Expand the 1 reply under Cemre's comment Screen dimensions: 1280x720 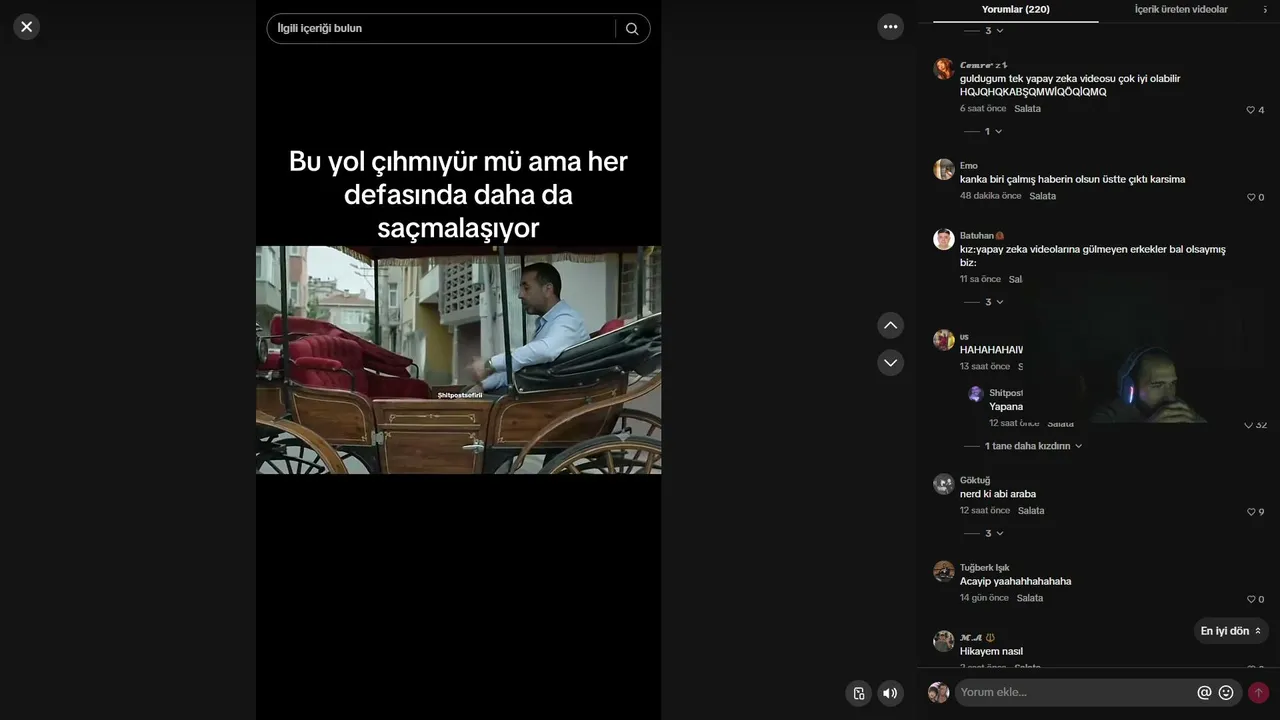point(983,131)
